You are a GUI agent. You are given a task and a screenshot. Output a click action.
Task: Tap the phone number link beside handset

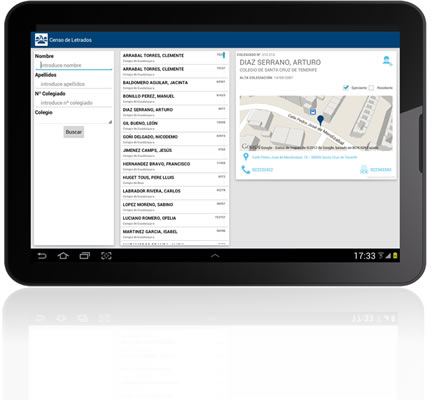[262, 170]
